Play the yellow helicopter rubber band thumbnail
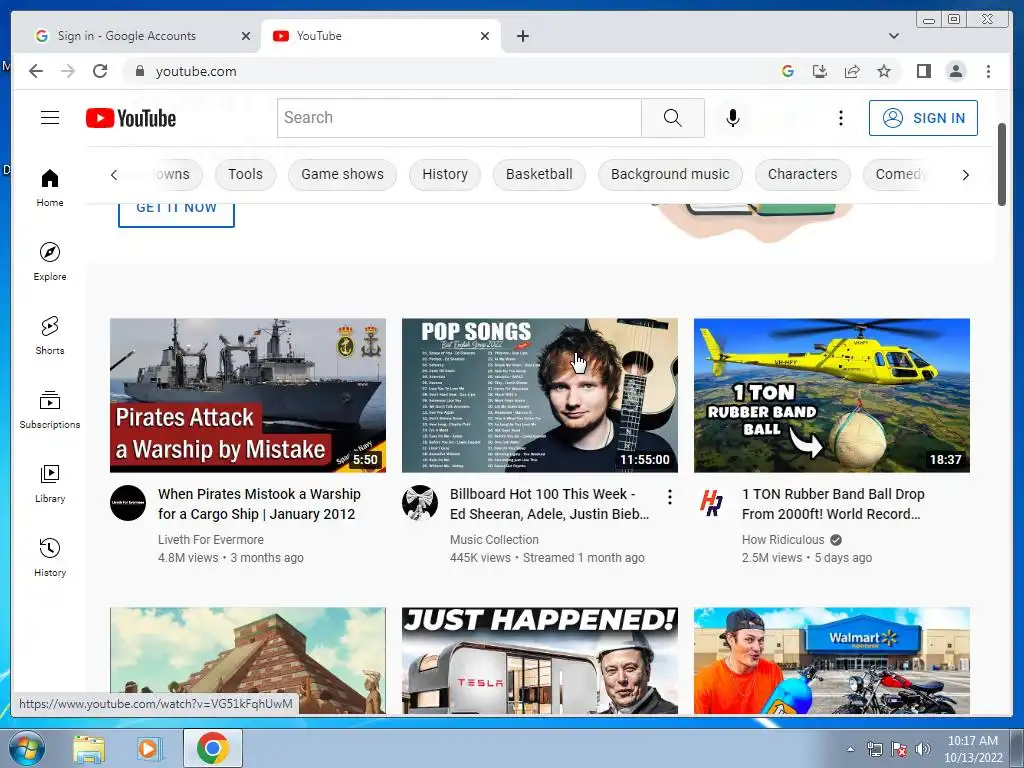Viewport: 1024px width, 768px height. pyautogui.click(x=831, y=395)
